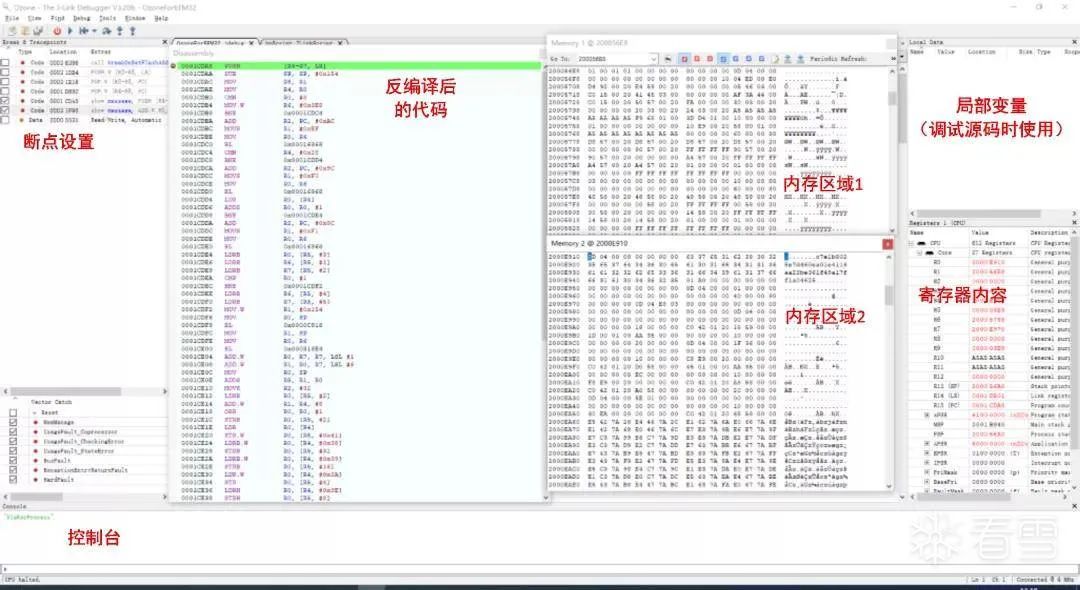1080x590 pixels.
Task: Click Extras column header in breakpoints panel
Action: point(101,52)
